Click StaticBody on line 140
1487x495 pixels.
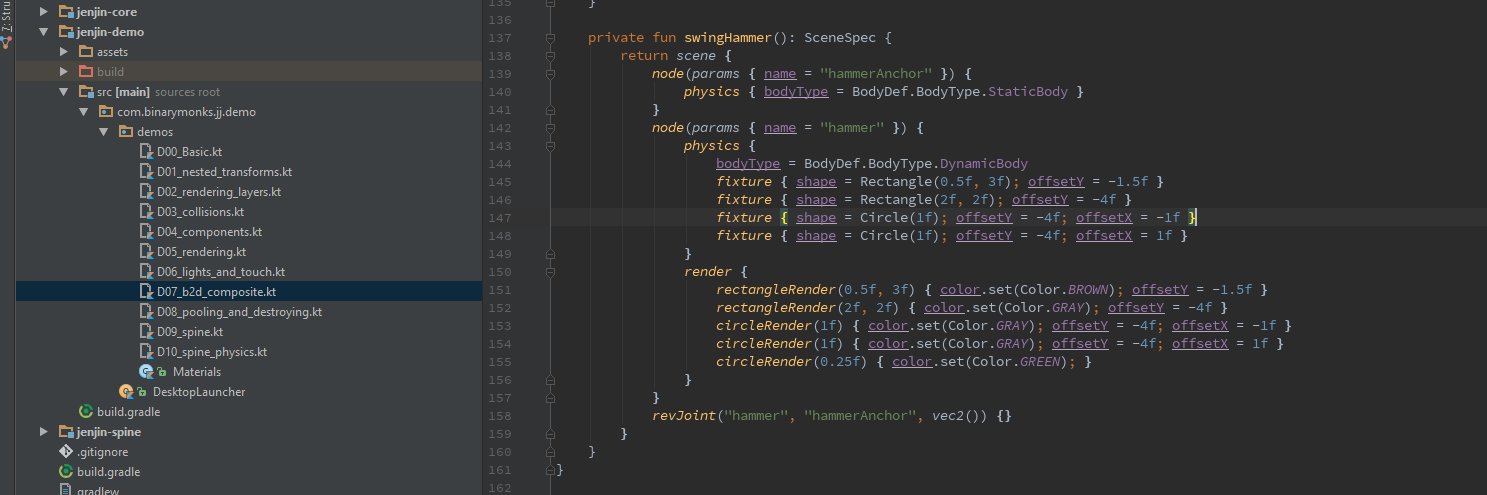(1029, 92)
